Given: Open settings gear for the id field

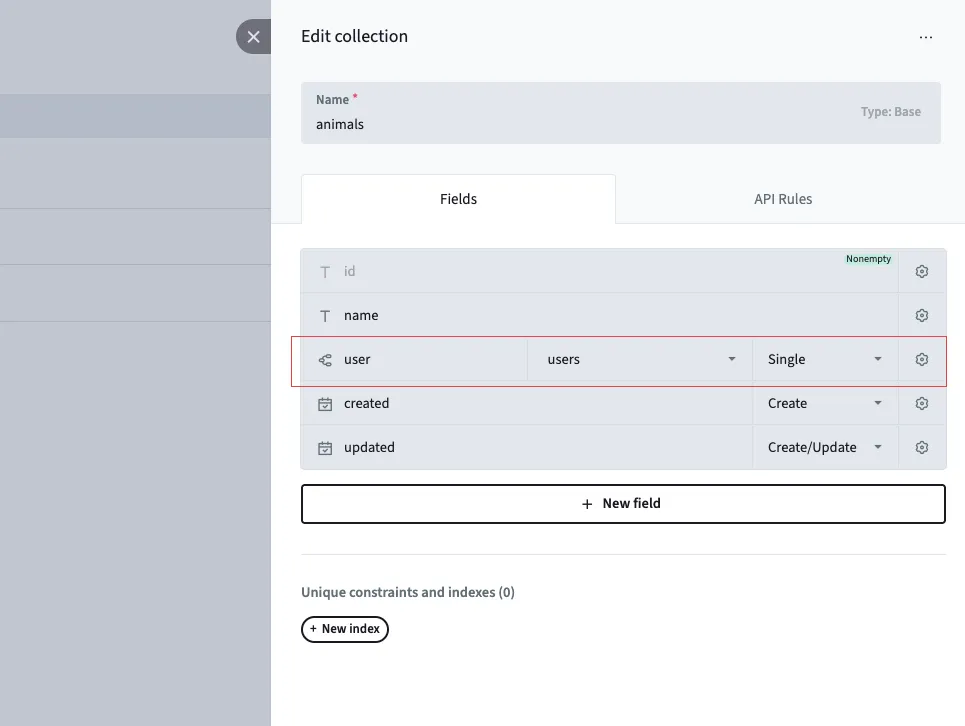Looking at the screenshot, I should pos(921,270).
